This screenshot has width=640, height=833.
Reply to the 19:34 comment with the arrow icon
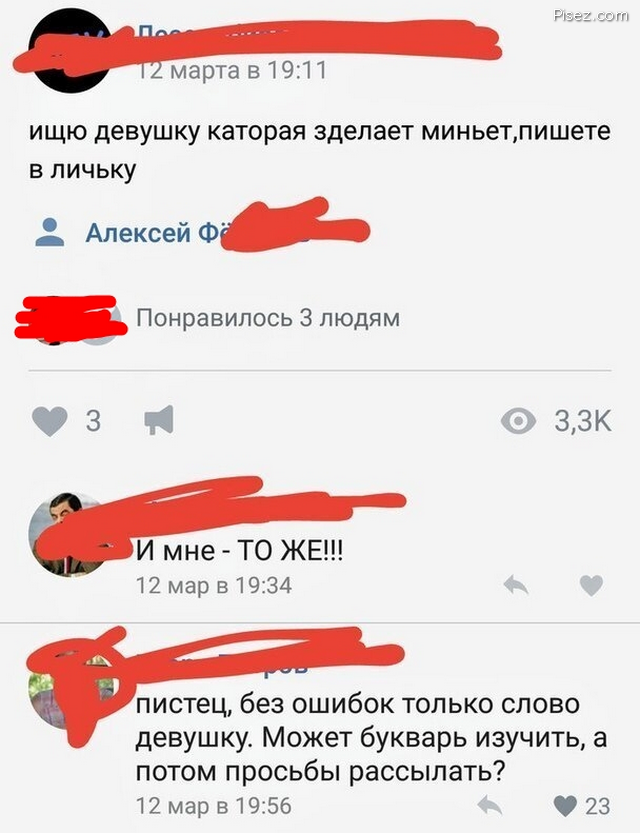tap(516, 585)
